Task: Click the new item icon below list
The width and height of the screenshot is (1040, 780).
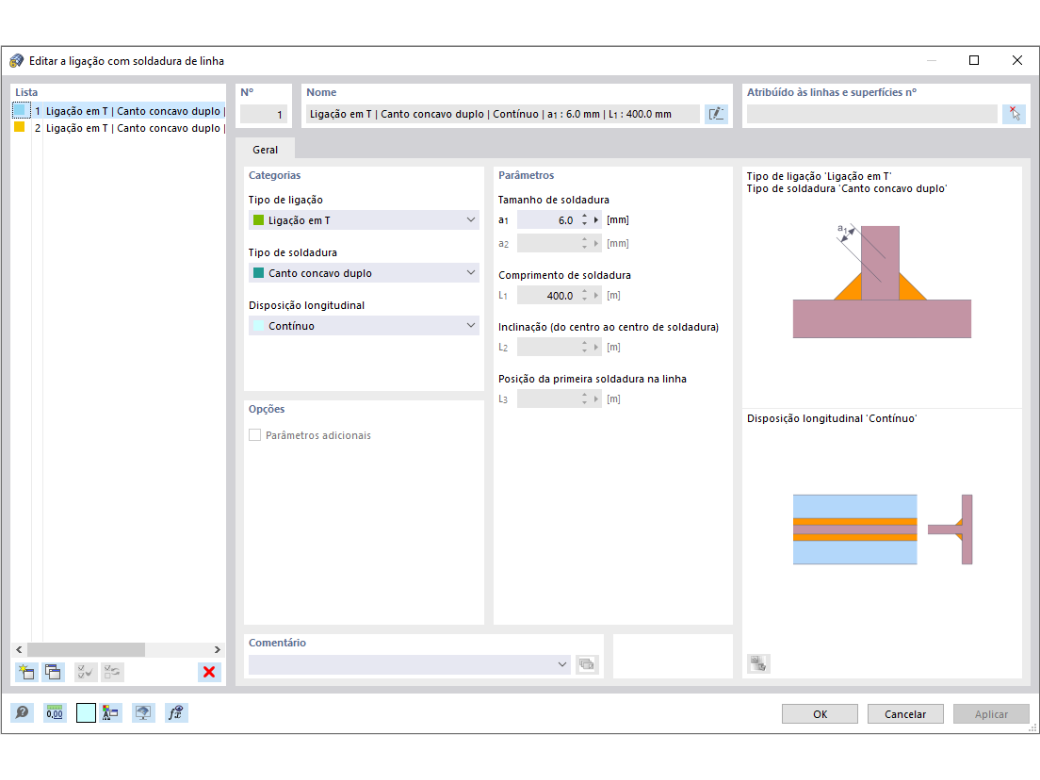Action: coord(27,672)
